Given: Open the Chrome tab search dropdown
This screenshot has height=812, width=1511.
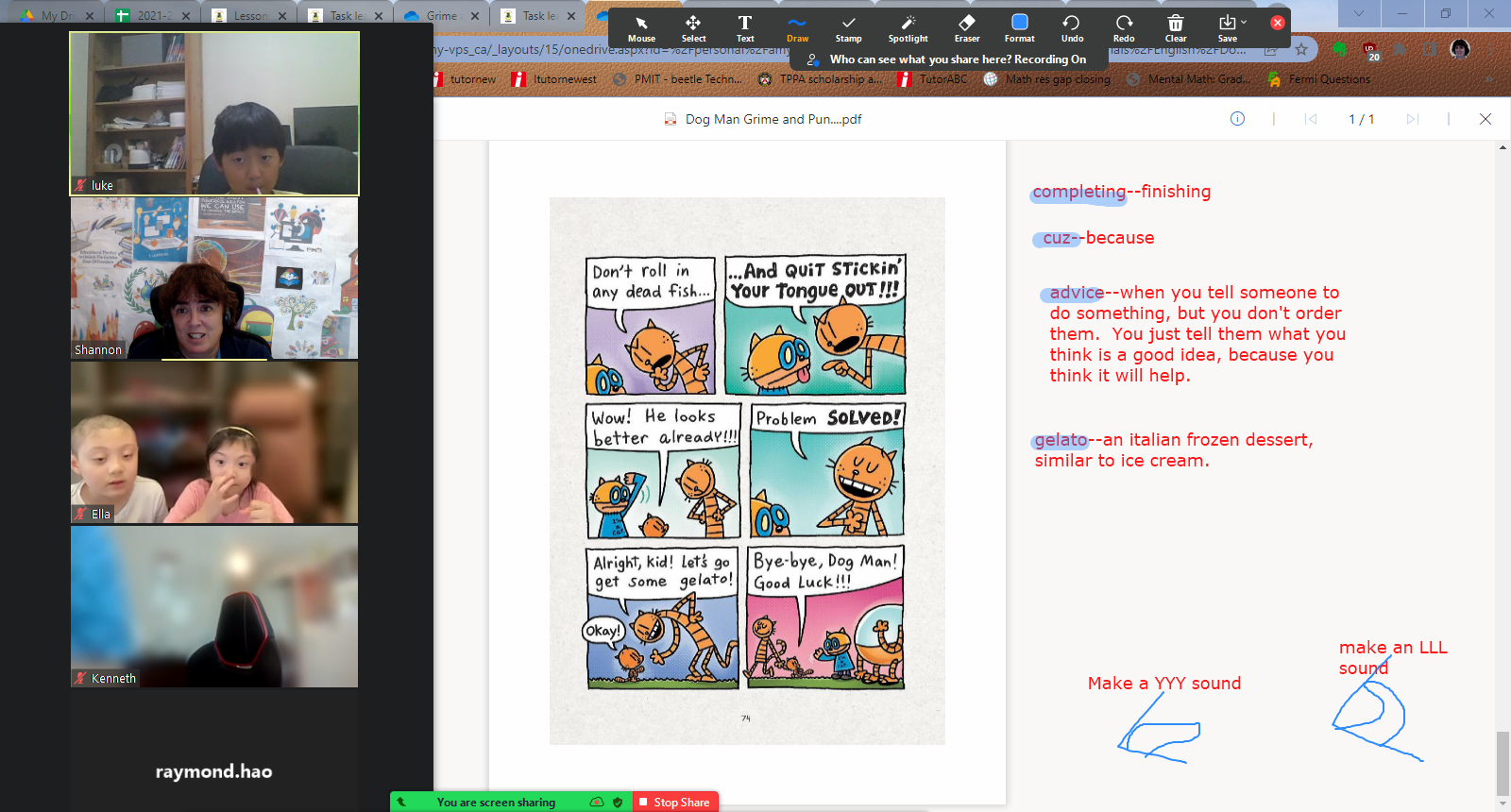Looking at the screenshot, I should 1358,13.
